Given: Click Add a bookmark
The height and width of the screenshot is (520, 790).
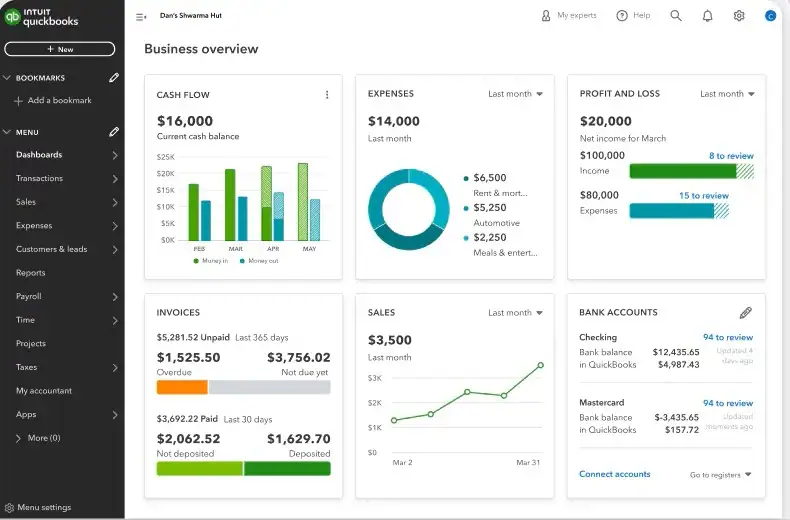Looking at the screenshot, I should [59, 100].
